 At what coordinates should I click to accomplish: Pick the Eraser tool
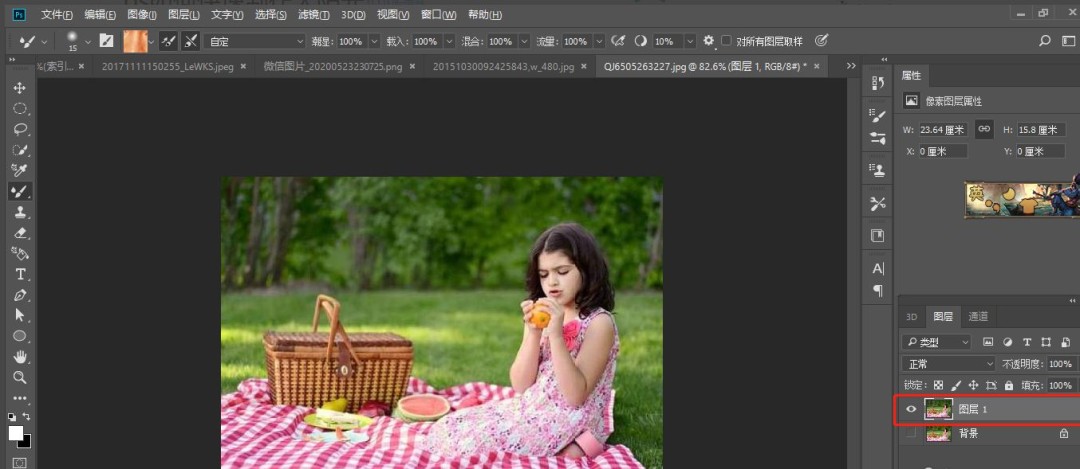pyautogui.click(x=19, y=233)
